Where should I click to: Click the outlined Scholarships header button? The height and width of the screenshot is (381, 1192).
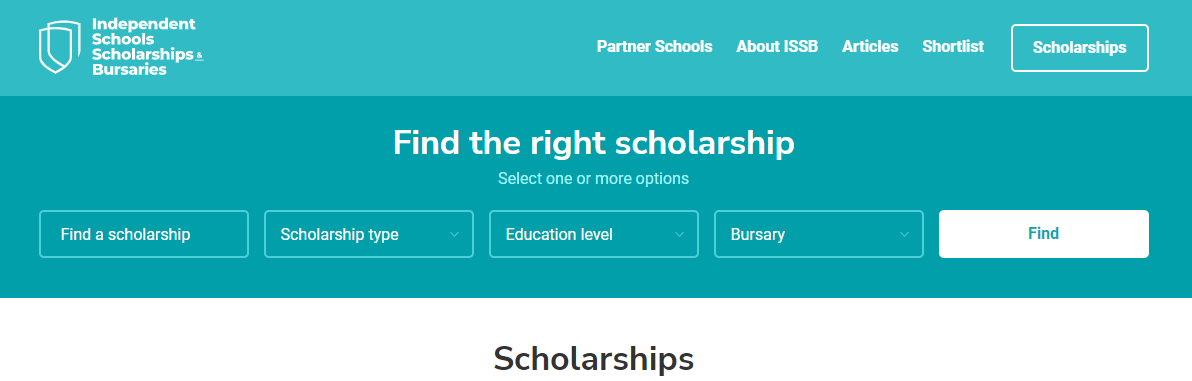click(x=1079, y=48)
